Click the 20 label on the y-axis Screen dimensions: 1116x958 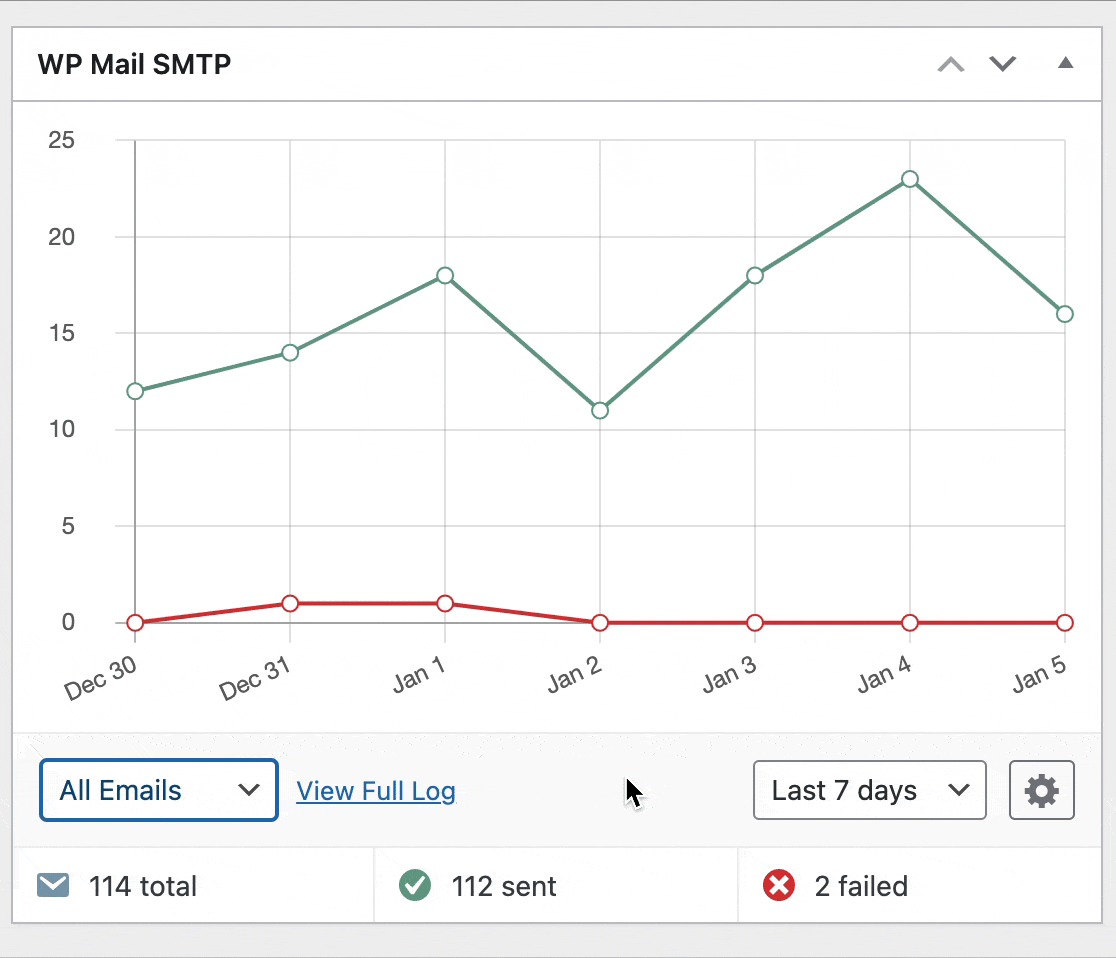[61, 236]
